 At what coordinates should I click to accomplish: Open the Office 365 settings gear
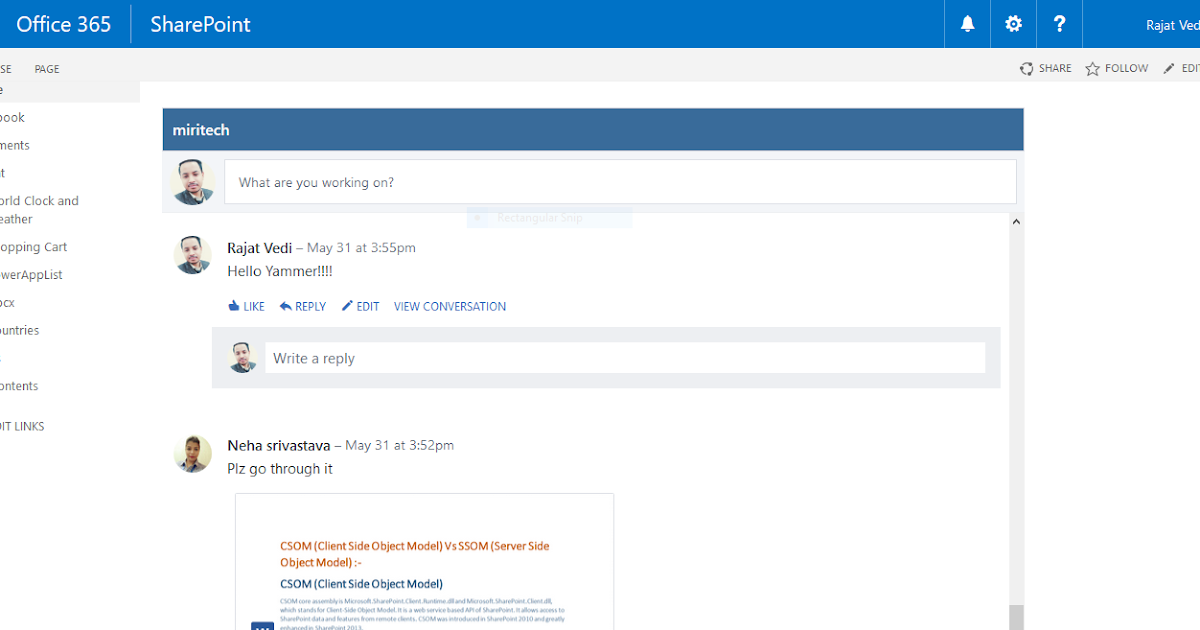point(1012,24)
